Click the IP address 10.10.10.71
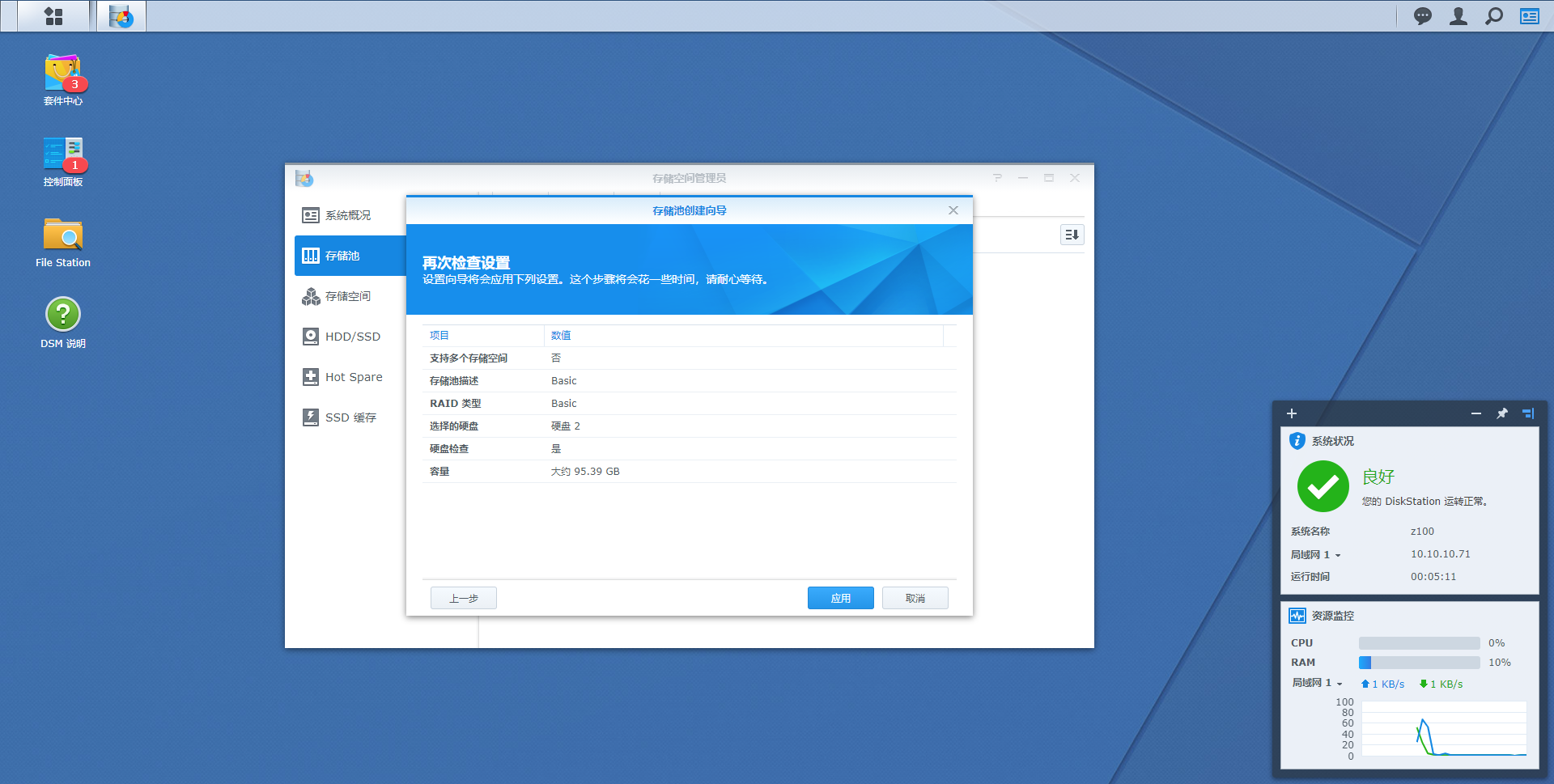The width and height of the screenshot is (1554, 784). tap(1441, 554)
